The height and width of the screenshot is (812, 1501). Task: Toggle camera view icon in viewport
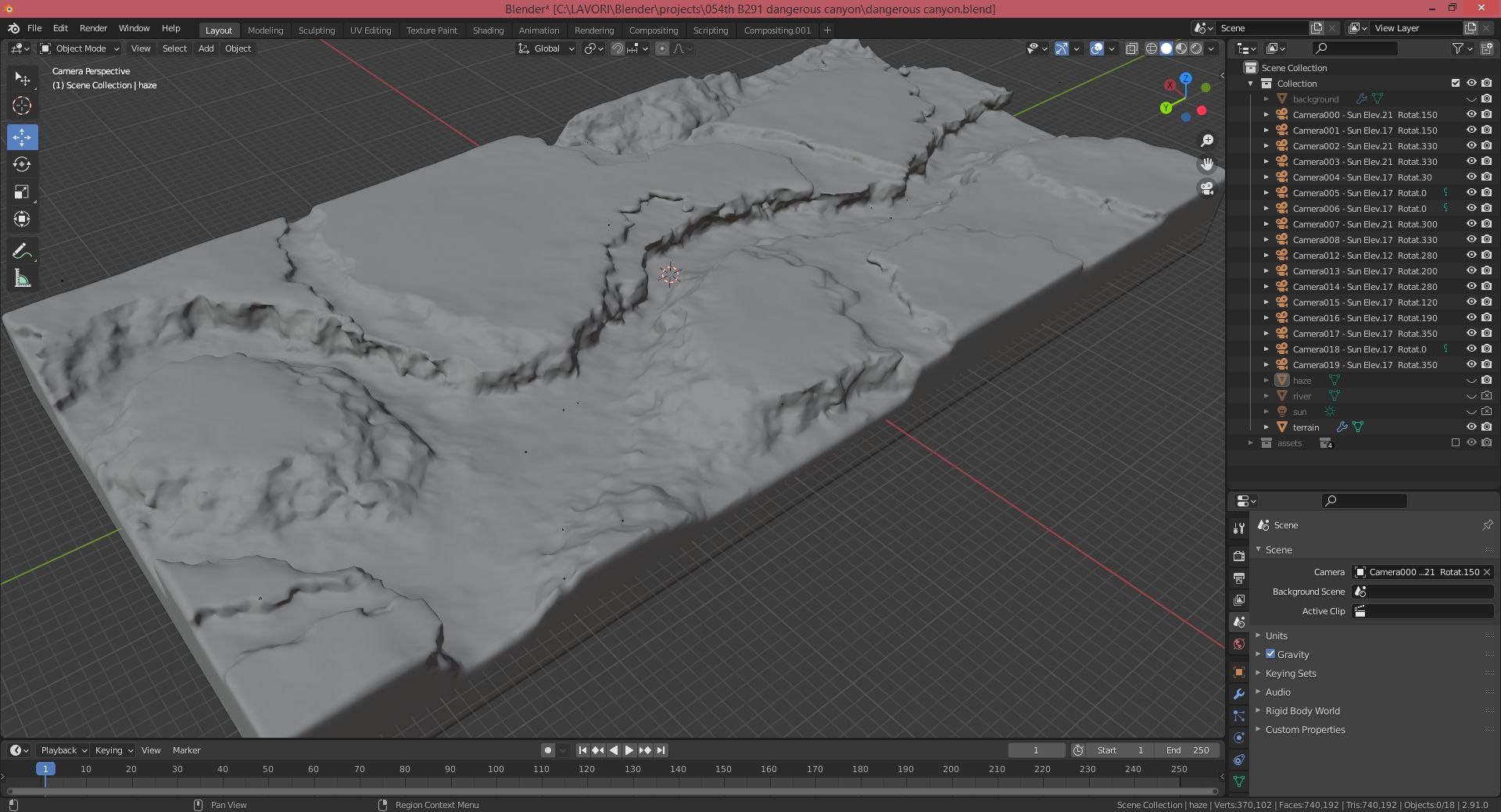[1207, 188]
